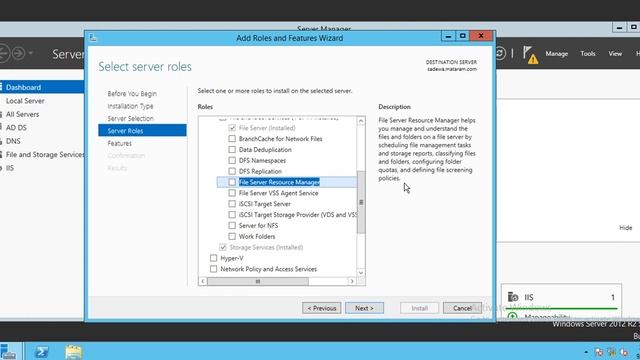Select Dashboard in Server Manager sidebar
The height and width of the screenshot is (360, 640).
[x=42, y=87]
